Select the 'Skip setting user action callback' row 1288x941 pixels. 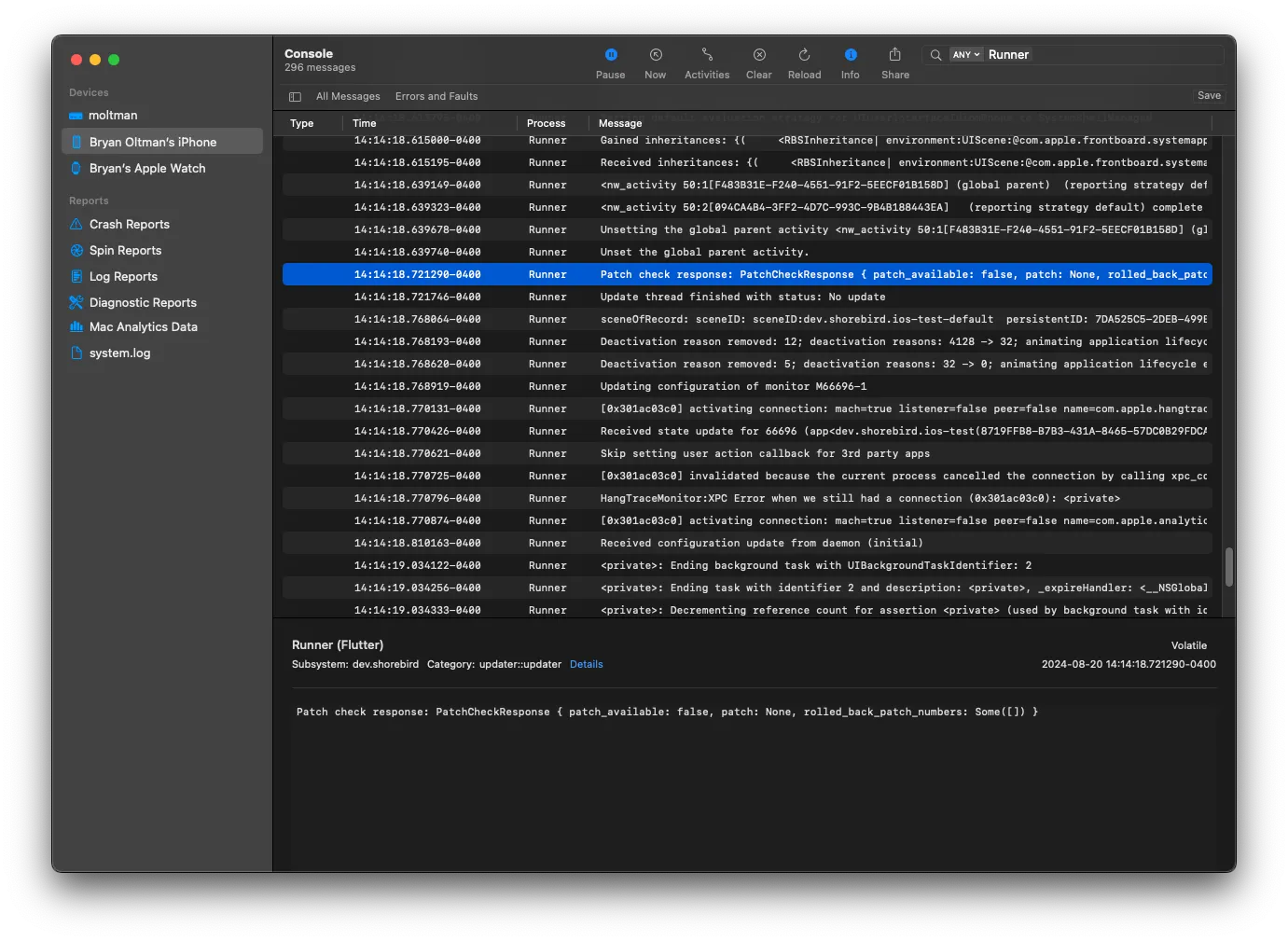(747, 453)
